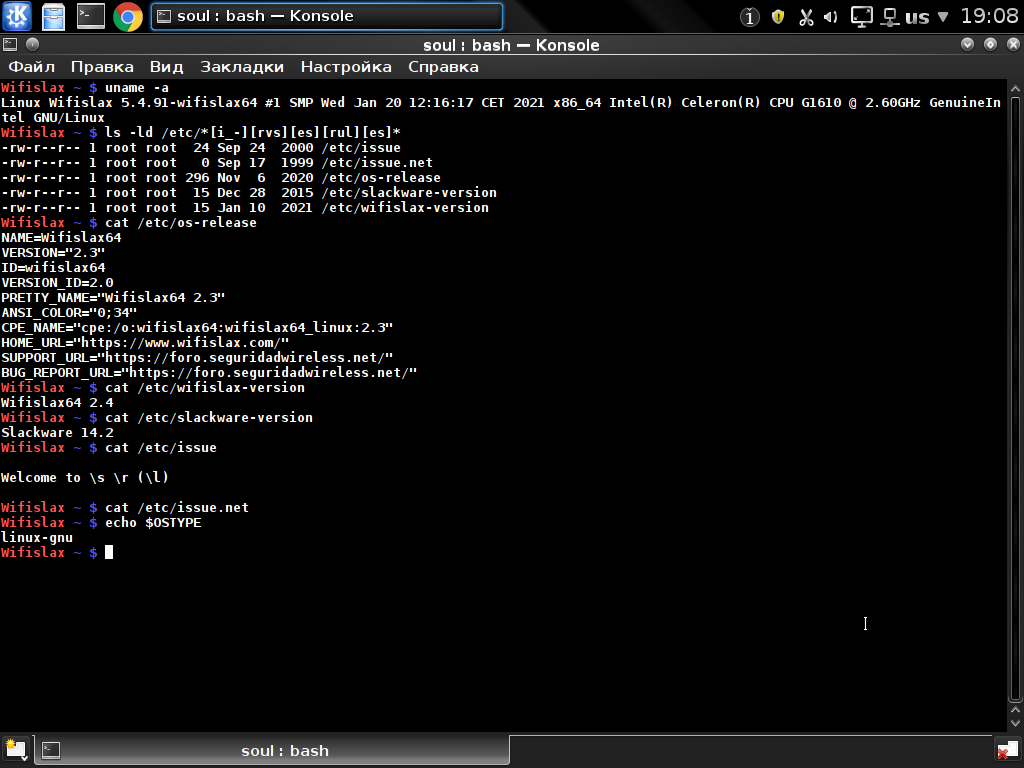Viewport: 1024px width, 768px height.
Task: Click the BUG_REPORT_URL line
Action: 209,373
